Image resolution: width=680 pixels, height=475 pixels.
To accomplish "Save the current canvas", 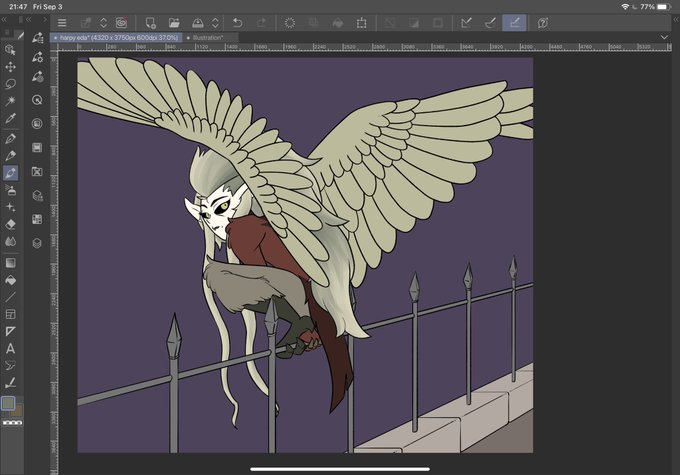I will point(197,23).
